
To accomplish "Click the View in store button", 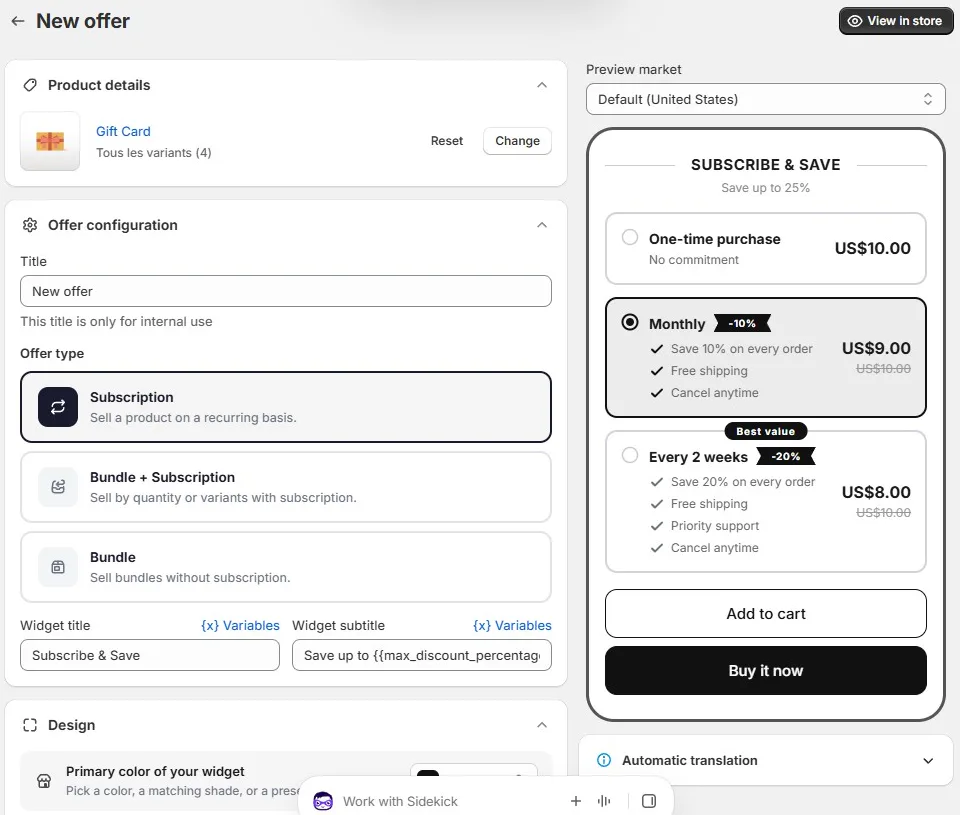I will pyautogui.click(x=896, y=21).
